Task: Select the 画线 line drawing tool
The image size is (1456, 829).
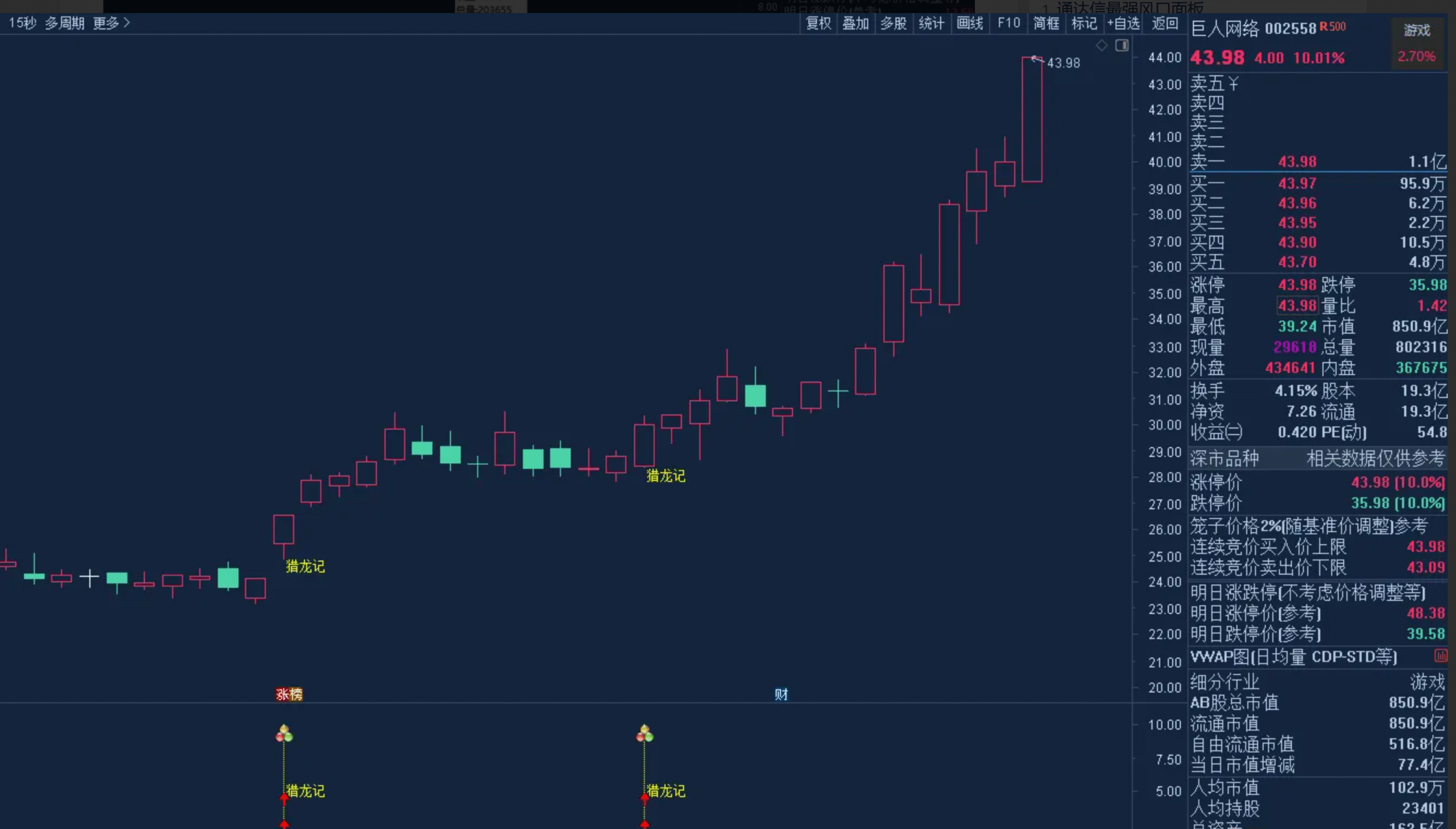Action: pyautogui.click(x=970, y=23)
